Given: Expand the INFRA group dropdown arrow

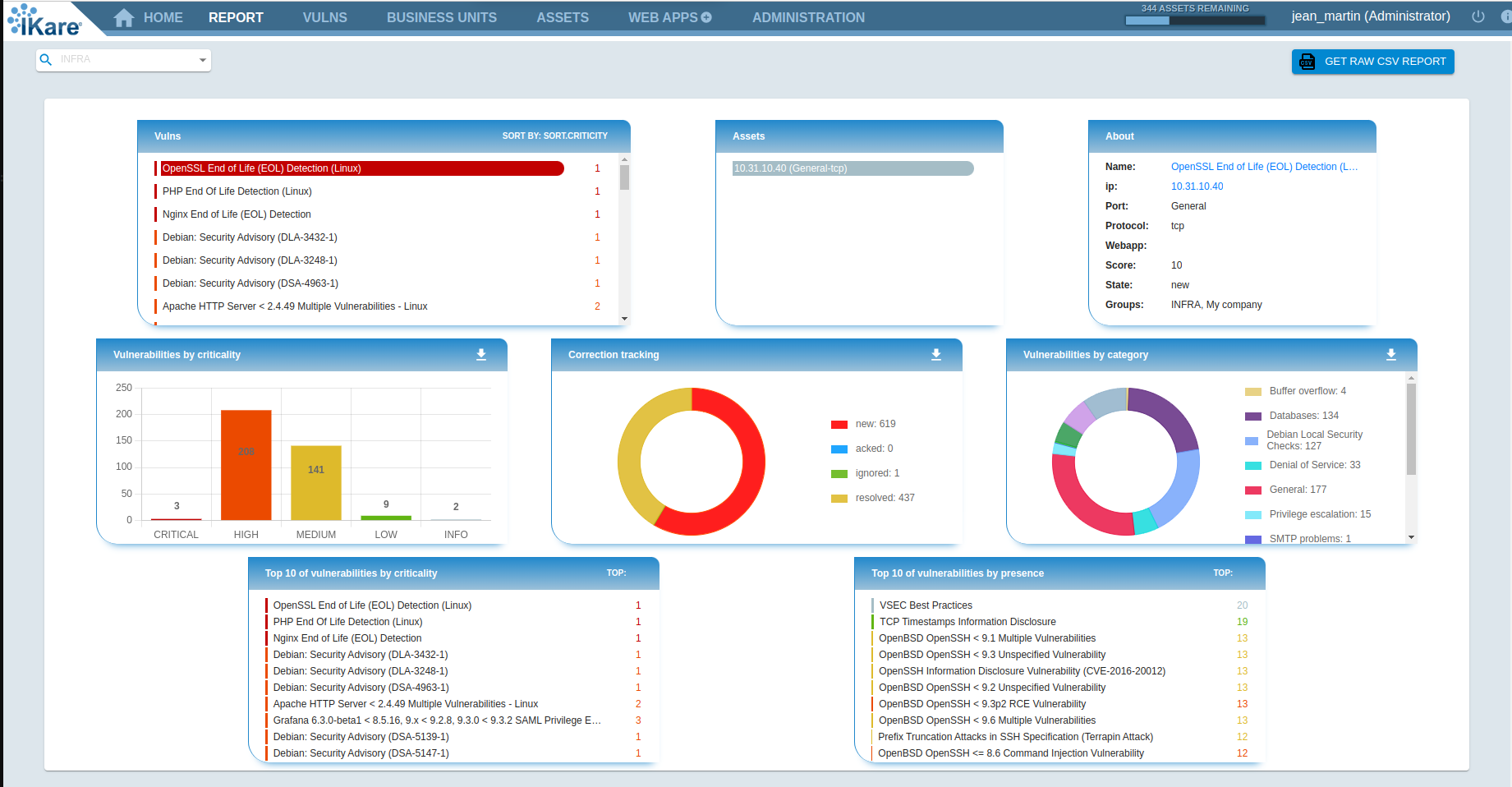Looking at the screenshot, I should tap(202, 60).
